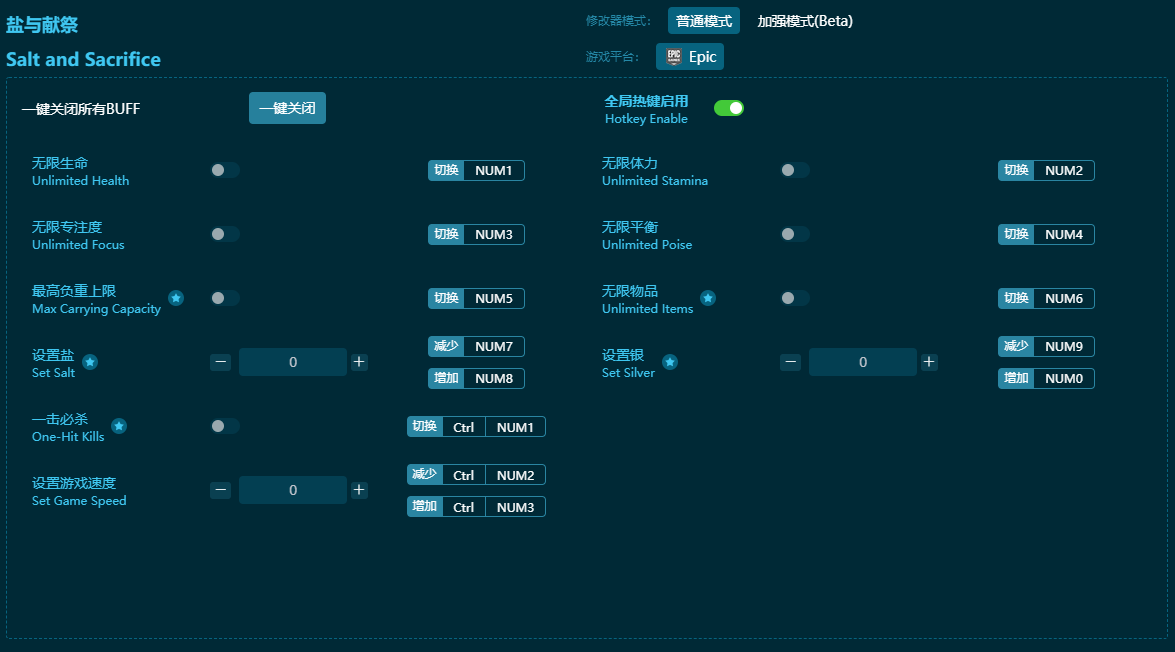This screenshot has width=1175, height=652.
Task: Disable the global Hotkey Enable toggle
Action: 728,108
